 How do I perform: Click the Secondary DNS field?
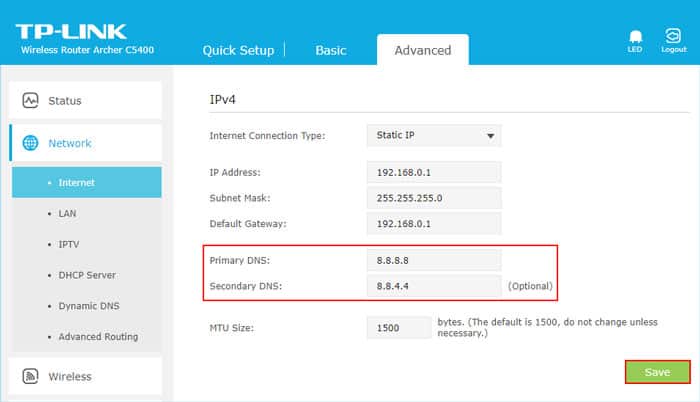(434, 286)
